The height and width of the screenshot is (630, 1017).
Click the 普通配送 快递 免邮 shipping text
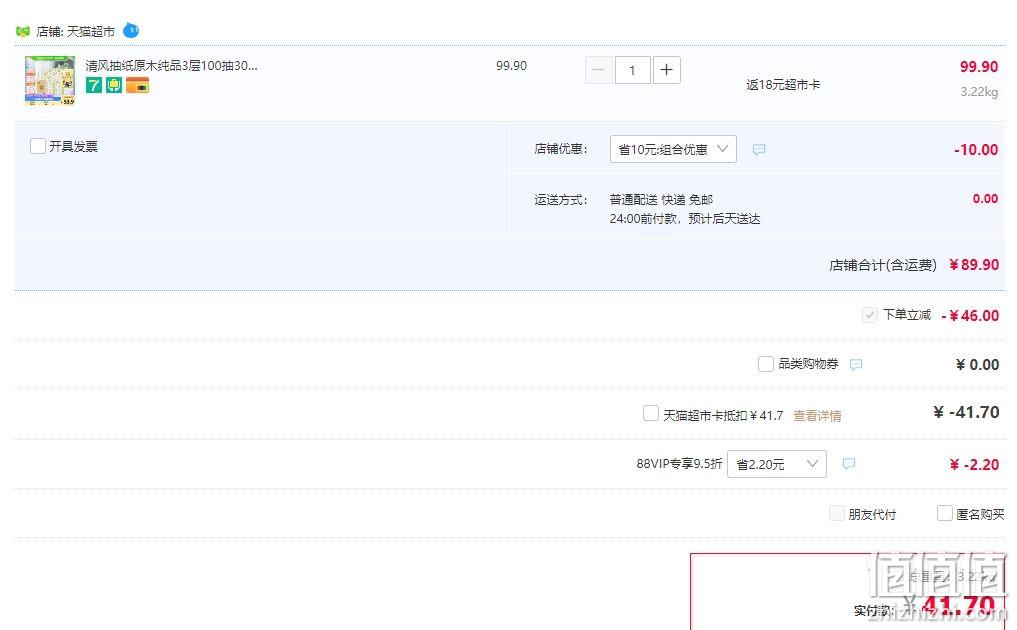(661, 199)
